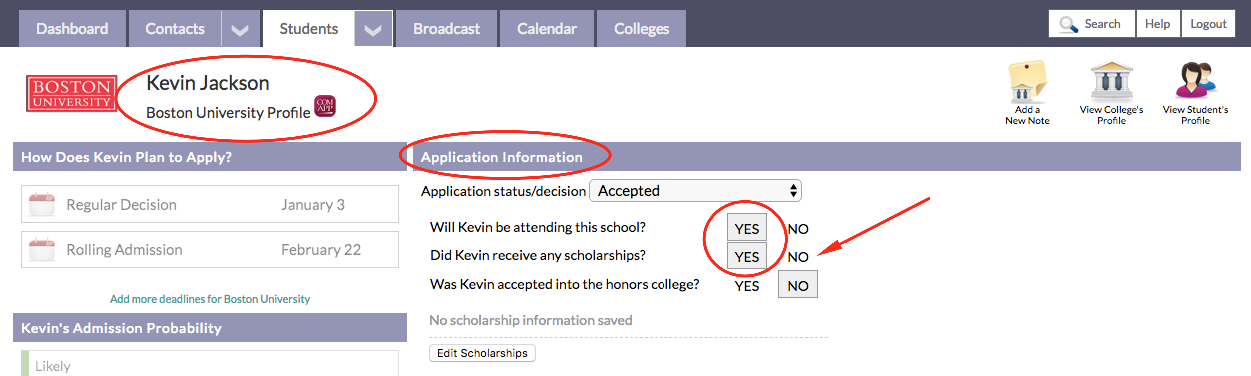1251x376 pixels.
Task: Click the Likely admission probability bar
Action: [x=210, y=364]
